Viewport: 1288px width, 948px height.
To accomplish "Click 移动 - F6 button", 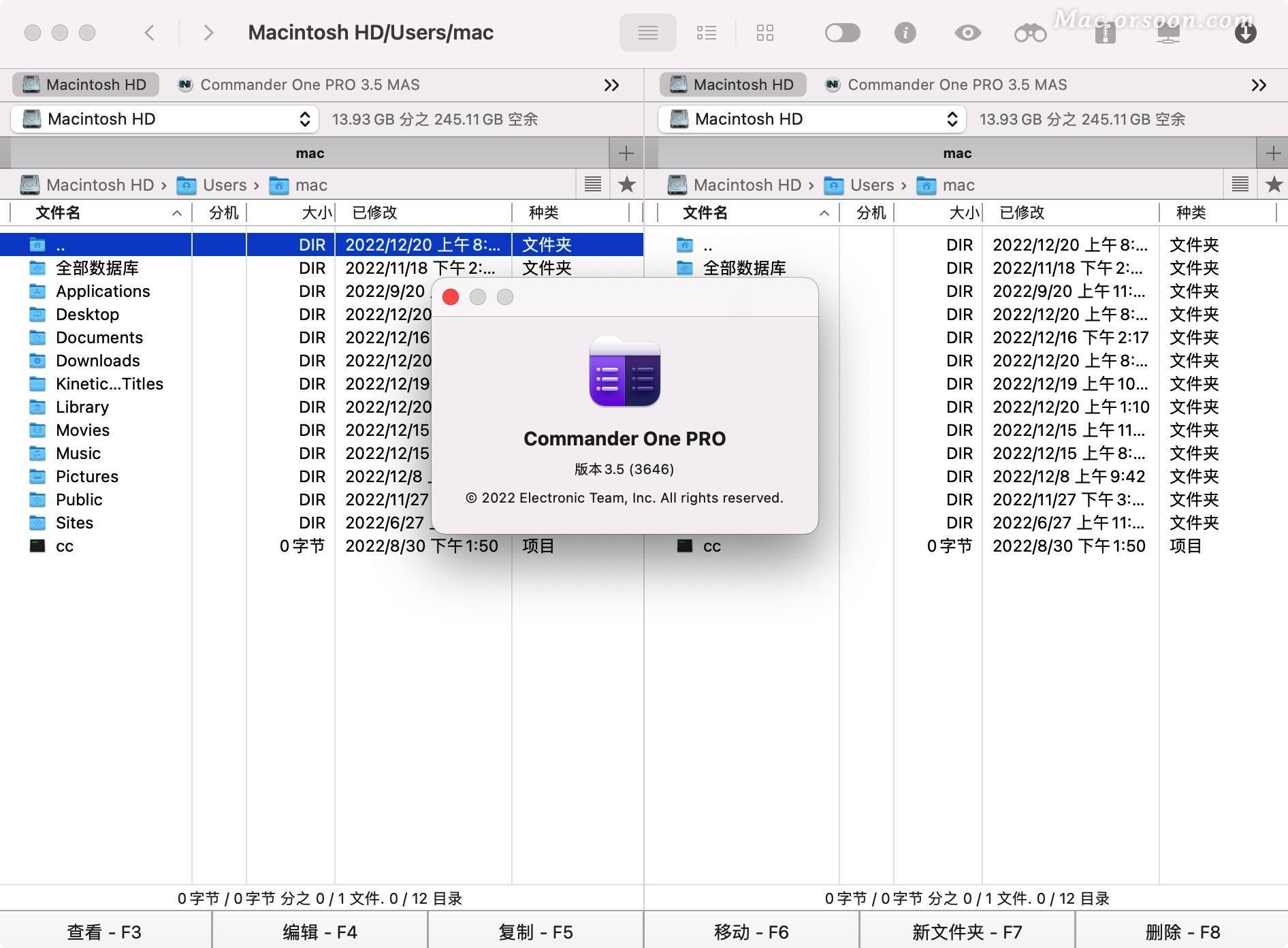I will [x=752, y=932].
